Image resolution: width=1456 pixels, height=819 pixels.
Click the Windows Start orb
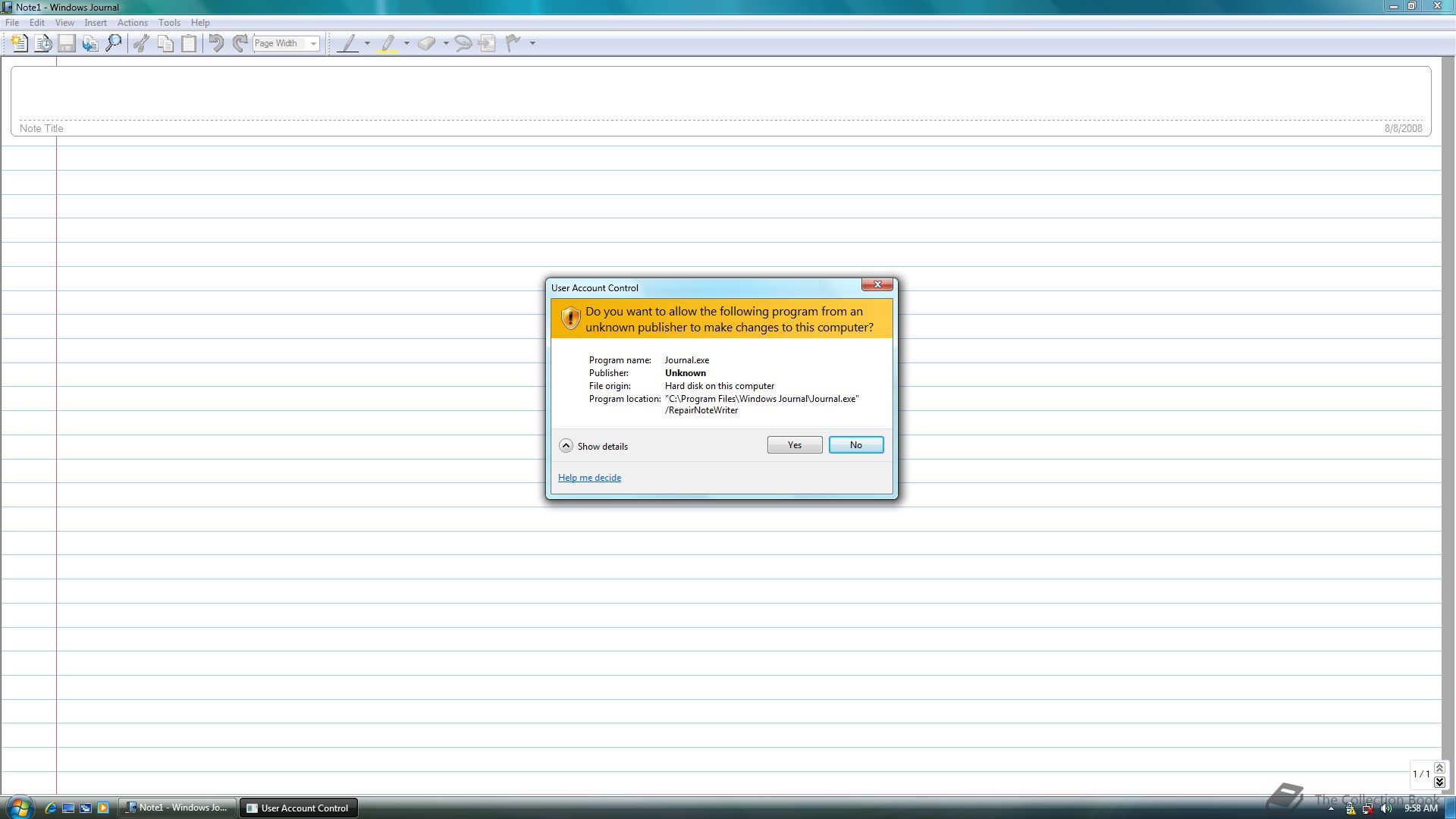point(19,807)
